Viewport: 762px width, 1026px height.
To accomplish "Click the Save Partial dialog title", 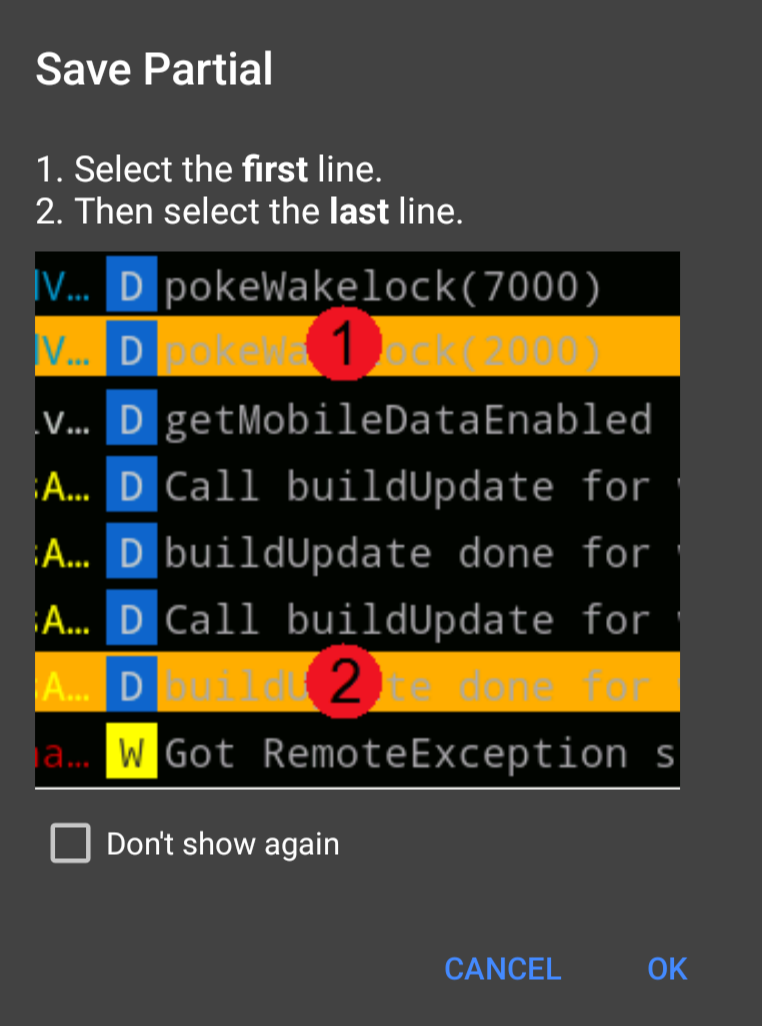I will [x=153, y=68].
